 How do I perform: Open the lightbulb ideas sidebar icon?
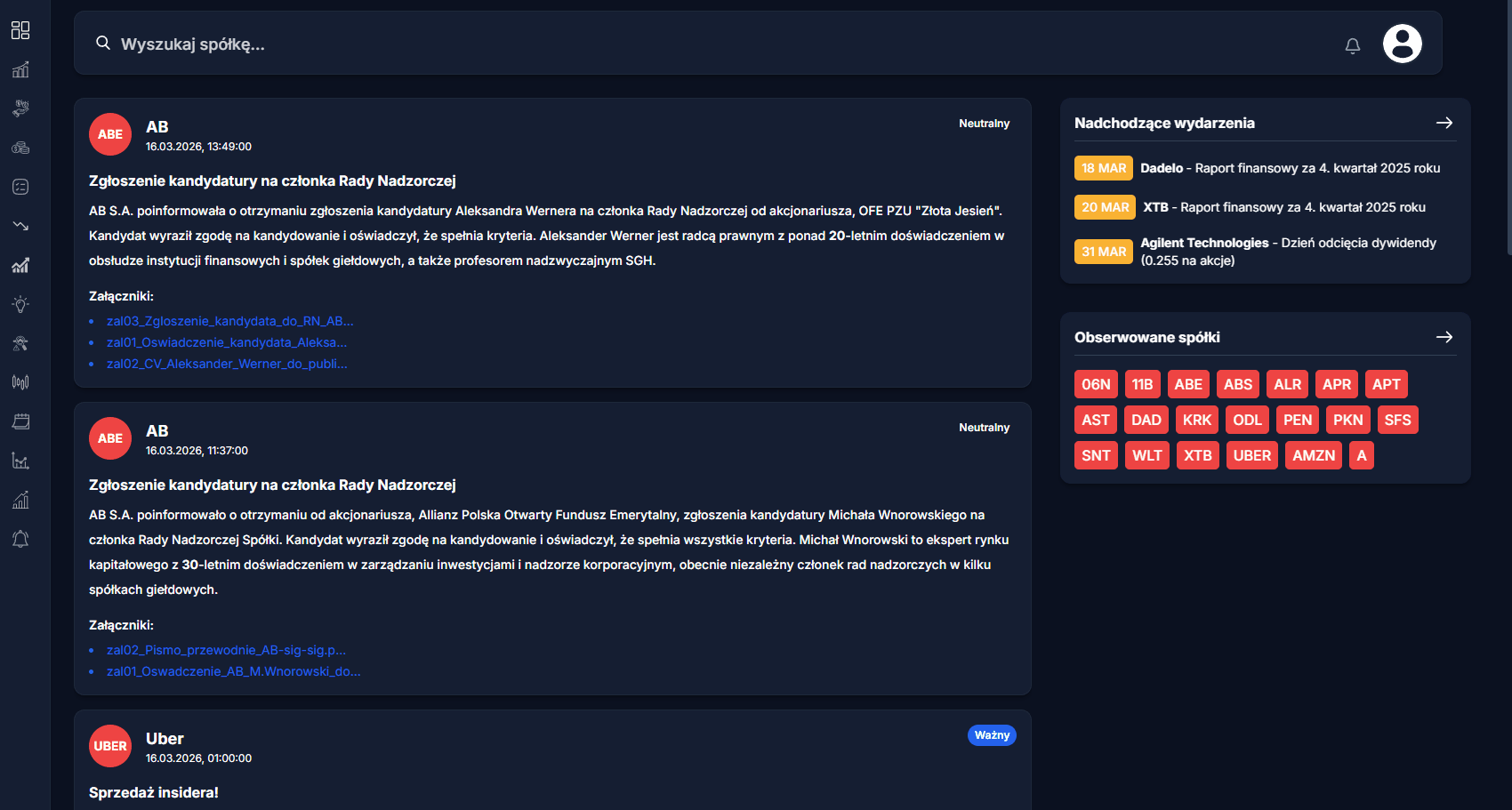coord(20,304)
